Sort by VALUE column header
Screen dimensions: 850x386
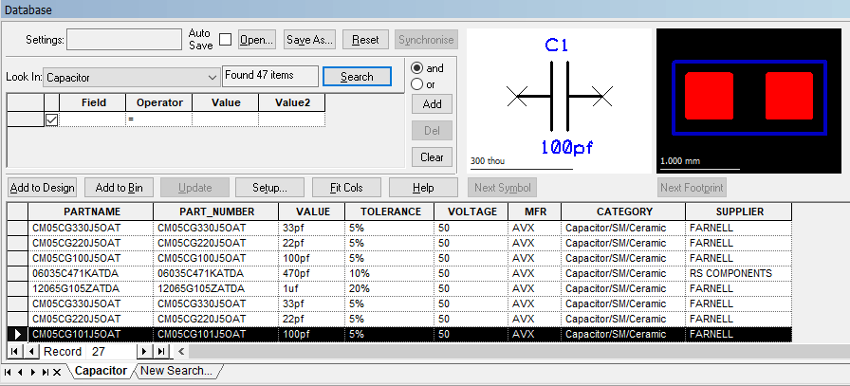(x=312, y=211)
